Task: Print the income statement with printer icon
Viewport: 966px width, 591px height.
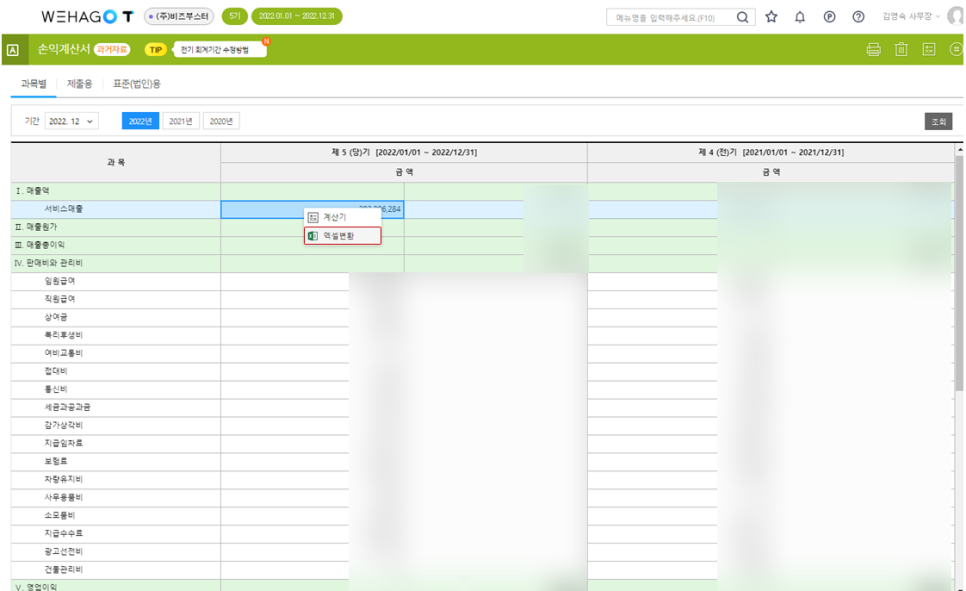Action: click(x=874, y=49)
